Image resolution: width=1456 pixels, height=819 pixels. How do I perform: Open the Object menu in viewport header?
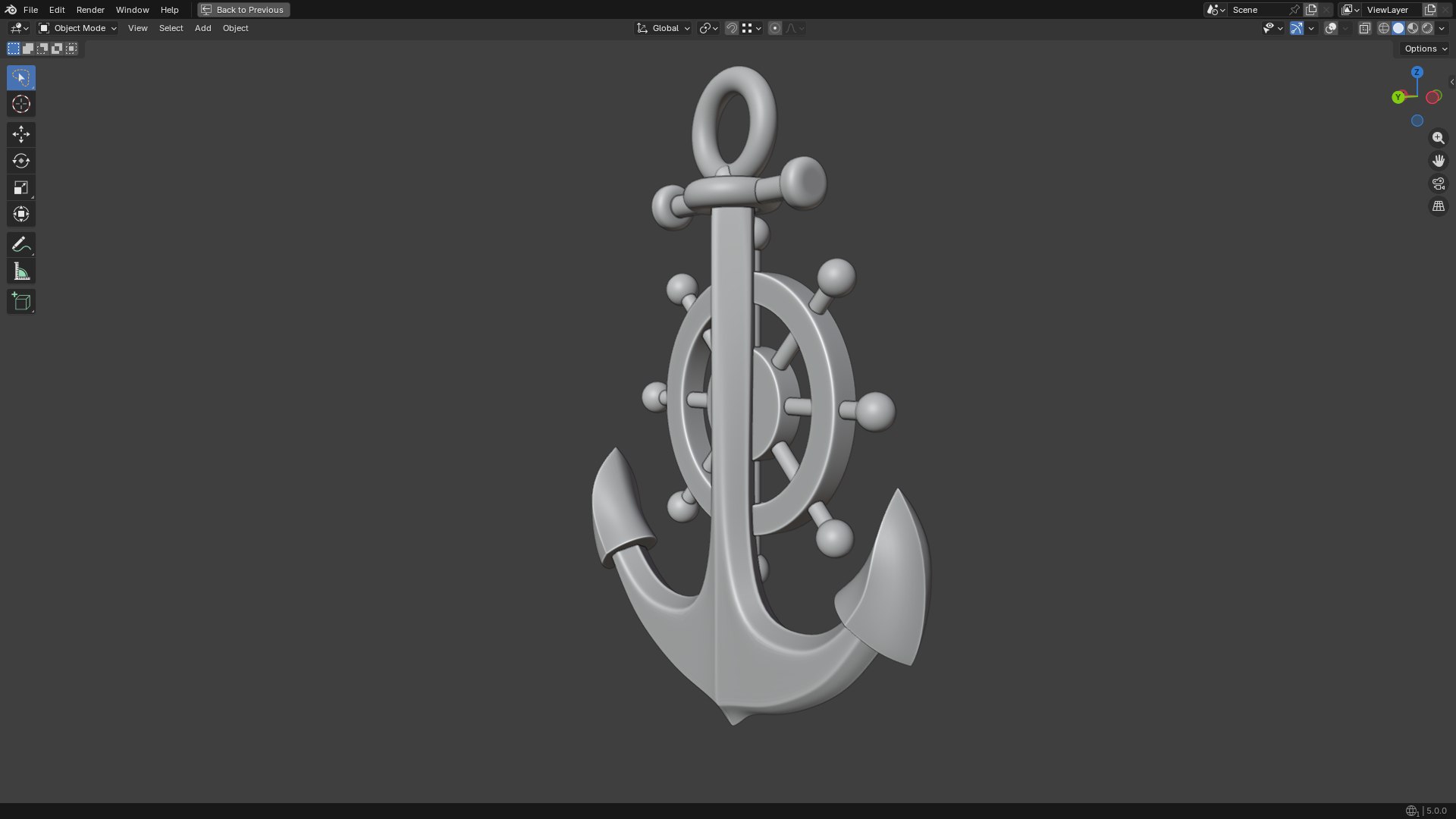235,28
